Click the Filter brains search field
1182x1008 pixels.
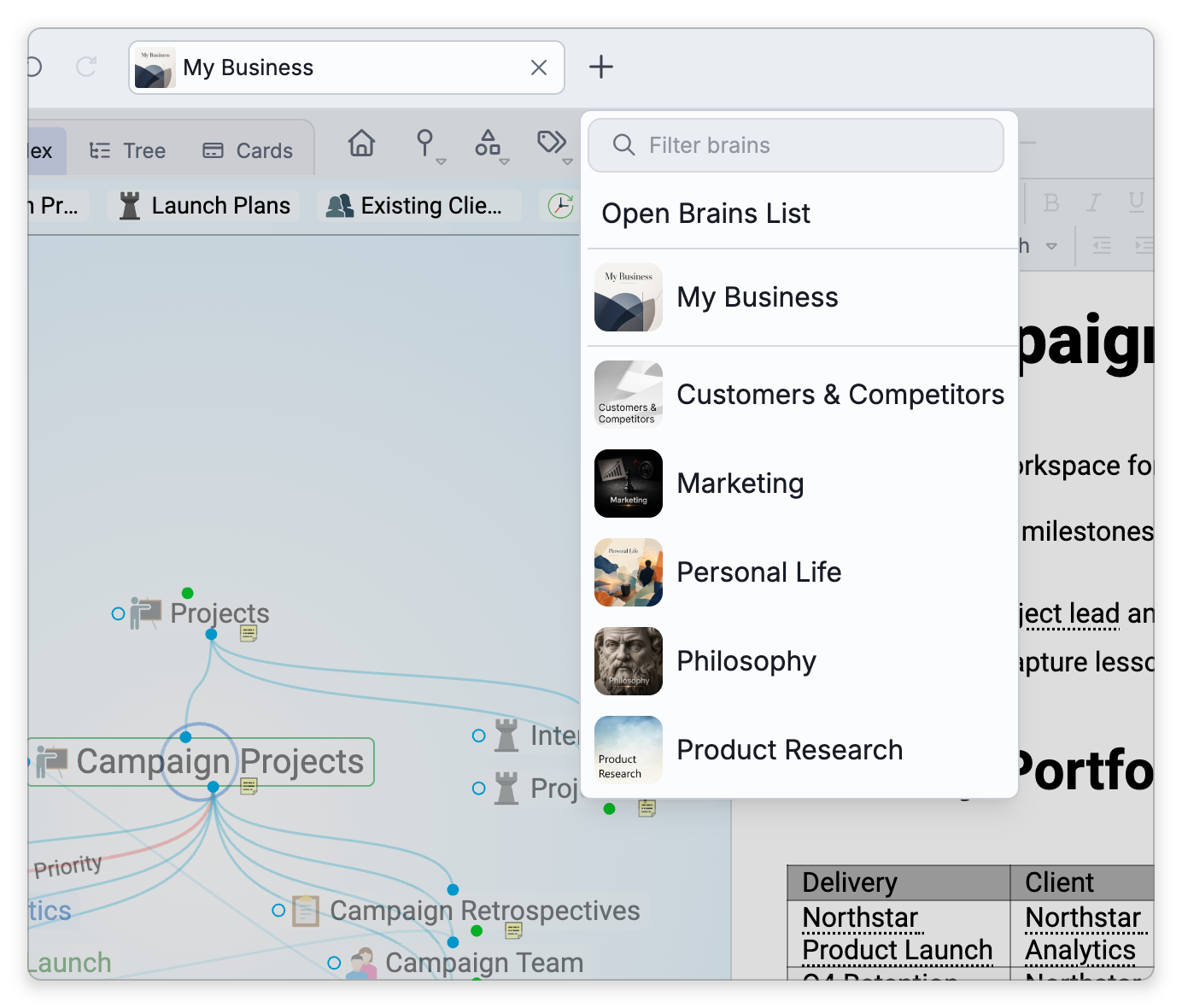795,145
